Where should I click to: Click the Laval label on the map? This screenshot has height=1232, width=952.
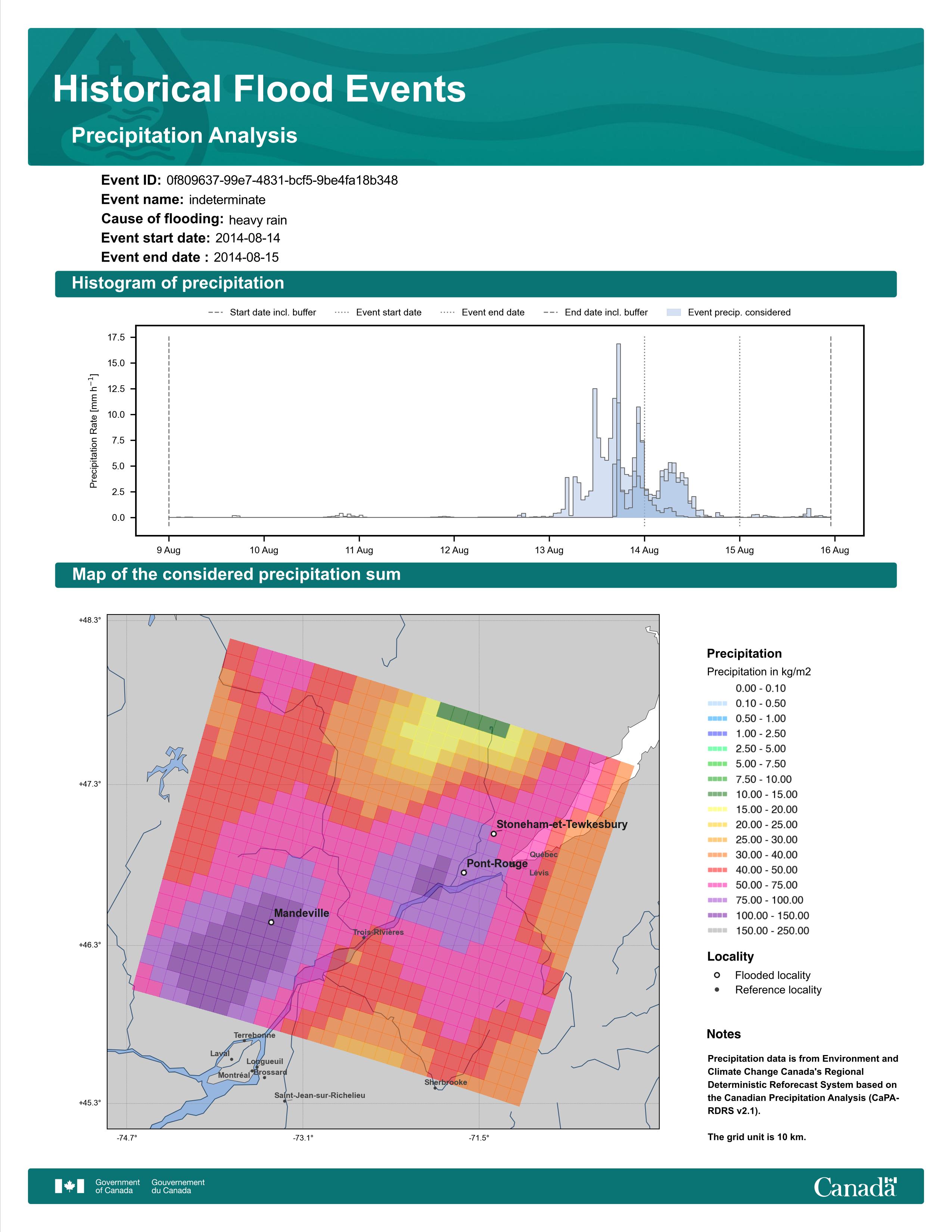tap(220, 1054)
